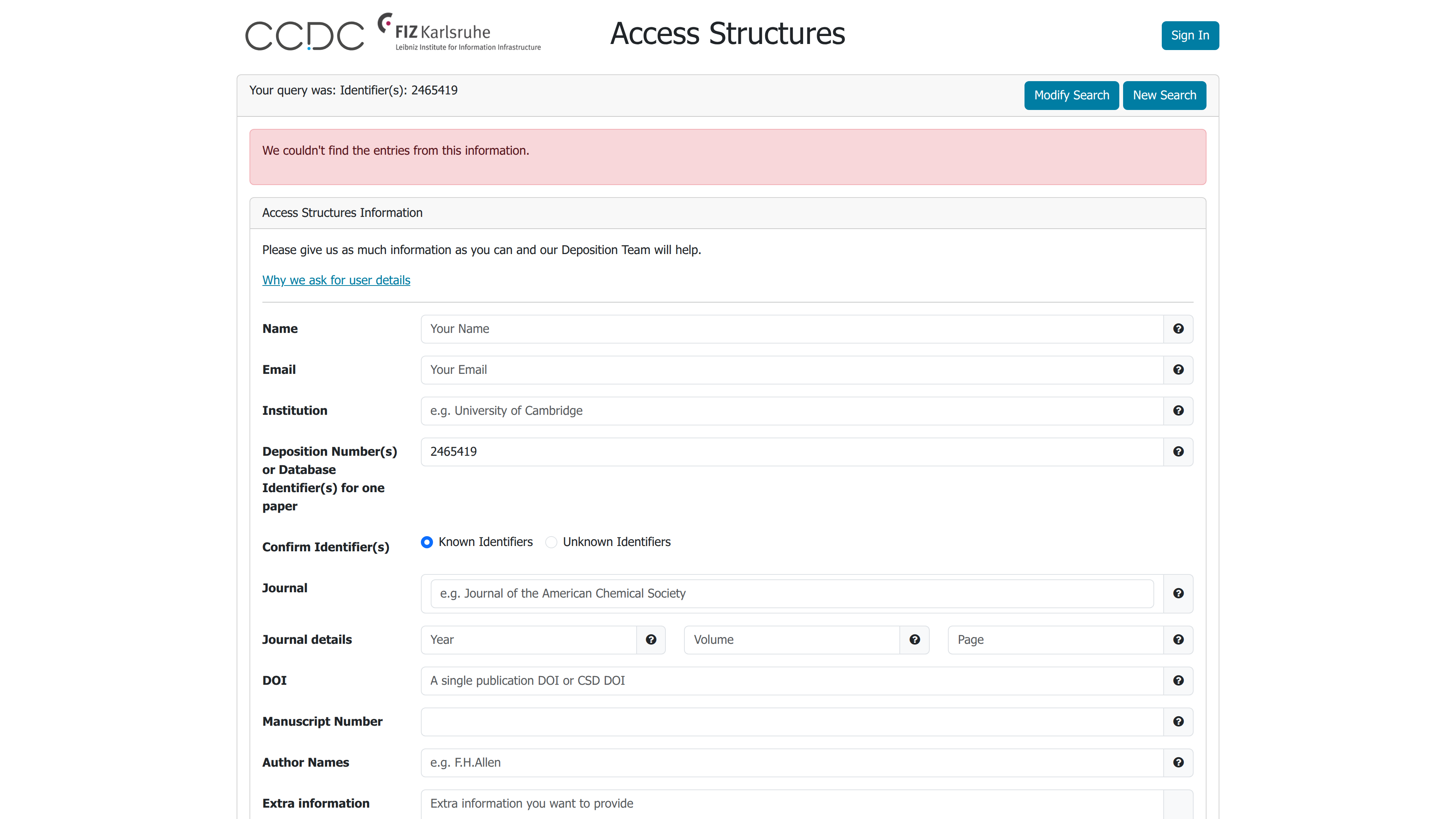Click the CCDC logo
This screenshot has width=1456, height=819.
304,36
